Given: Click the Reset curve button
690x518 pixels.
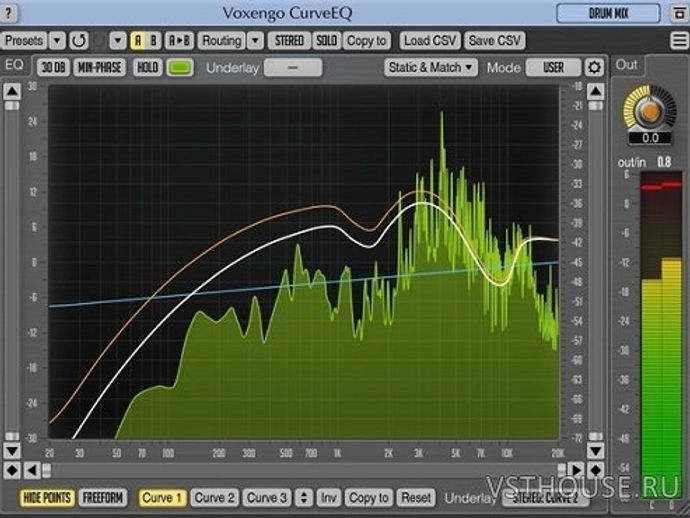Looking at the screenshot, I should (416, 498).
